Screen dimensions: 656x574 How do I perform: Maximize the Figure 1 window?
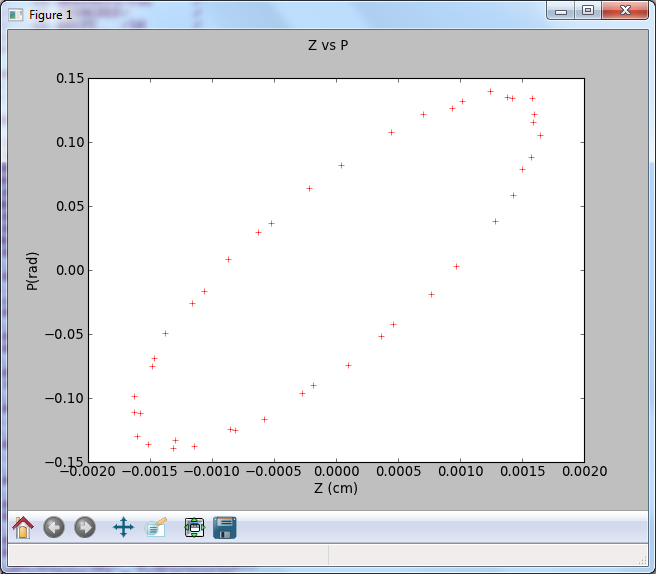(587, 11)
